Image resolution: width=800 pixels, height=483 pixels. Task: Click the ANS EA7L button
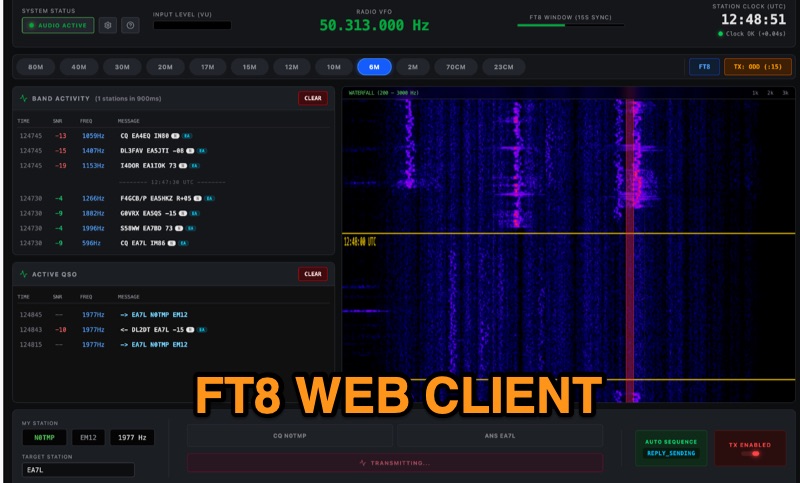[500, 436]
